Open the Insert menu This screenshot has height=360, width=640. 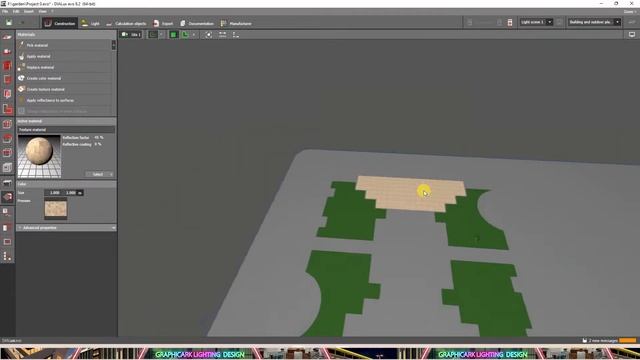pos(29,11)
